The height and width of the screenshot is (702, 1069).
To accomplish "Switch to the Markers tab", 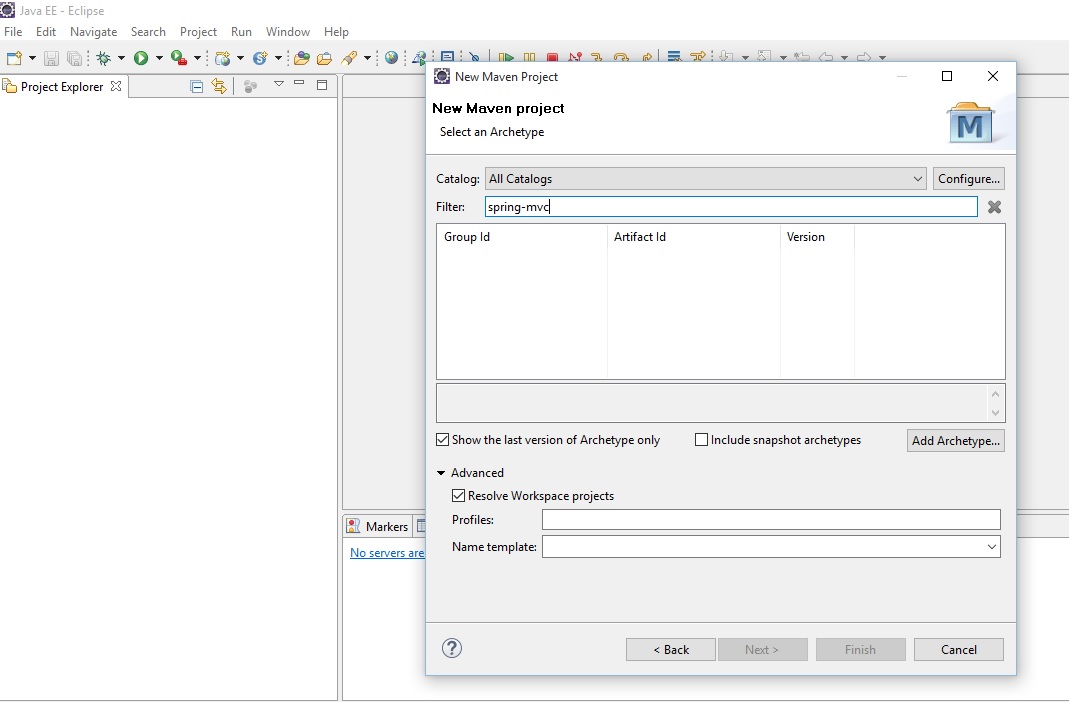I will 377,526.
